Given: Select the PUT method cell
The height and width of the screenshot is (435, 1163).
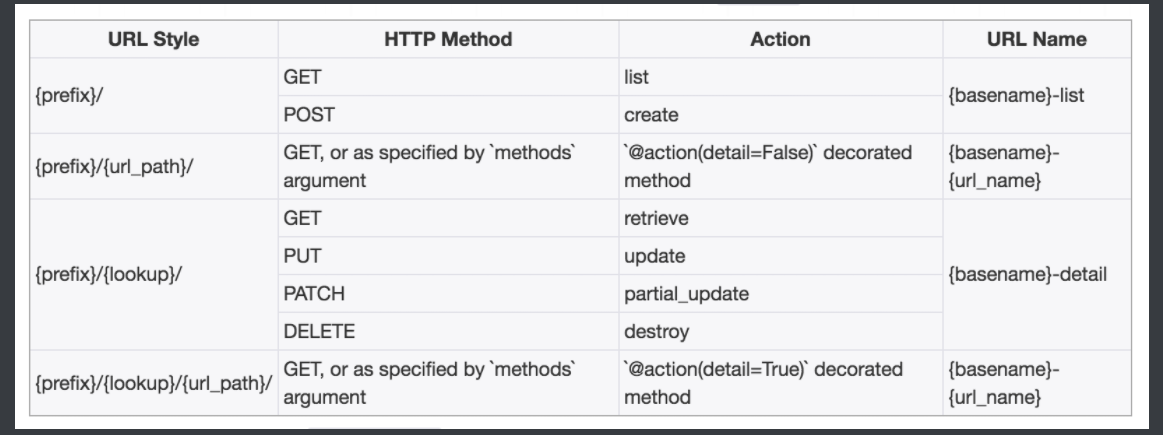Looking at the screenshot, I should tap(301, 256).
